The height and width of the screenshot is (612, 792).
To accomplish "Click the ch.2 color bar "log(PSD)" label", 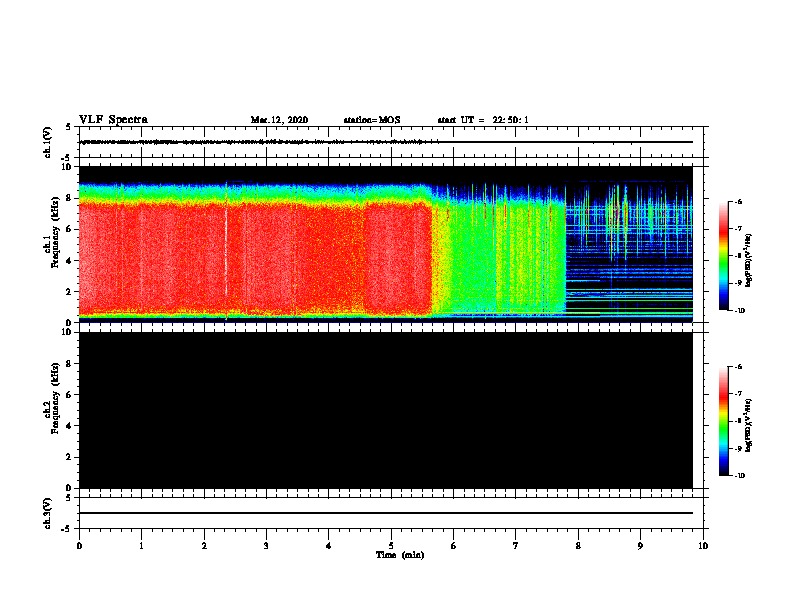I will pos(749,425).
